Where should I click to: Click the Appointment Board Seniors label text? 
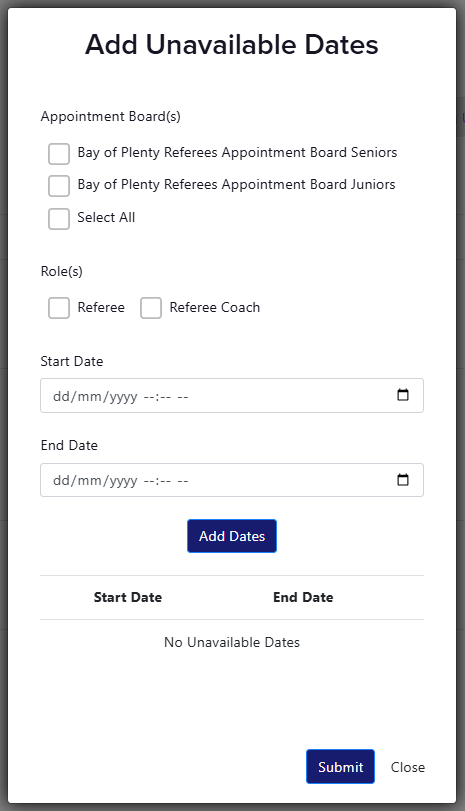point(237,153)
